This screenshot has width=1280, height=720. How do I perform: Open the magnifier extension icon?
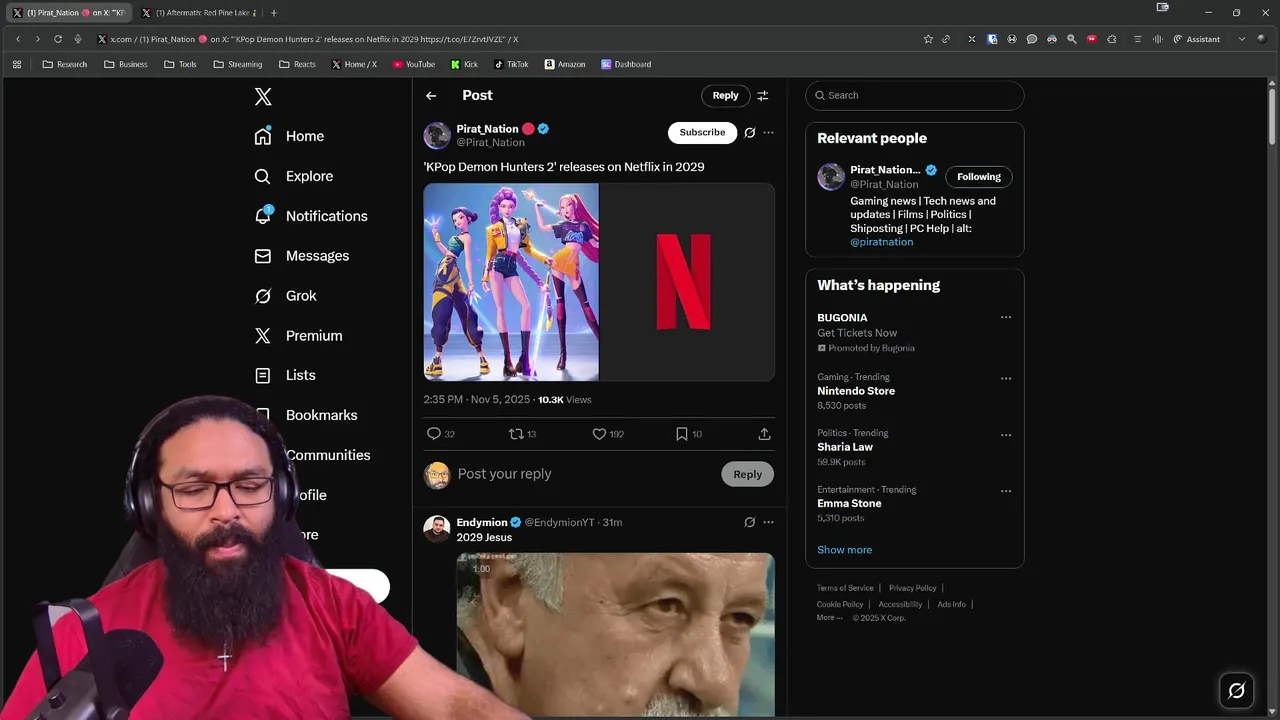click(x=1072, y=39)
